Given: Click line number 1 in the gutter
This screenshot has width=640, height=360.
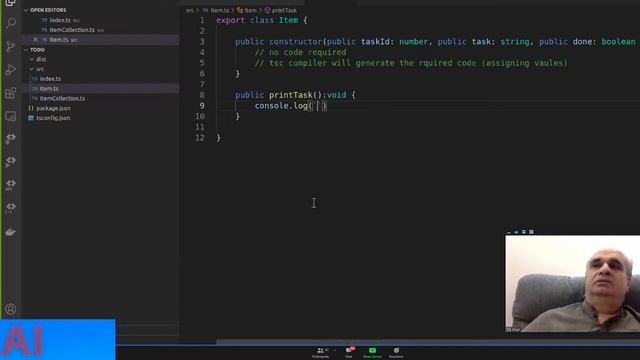Looking at the screenshot, I should 202,20.
